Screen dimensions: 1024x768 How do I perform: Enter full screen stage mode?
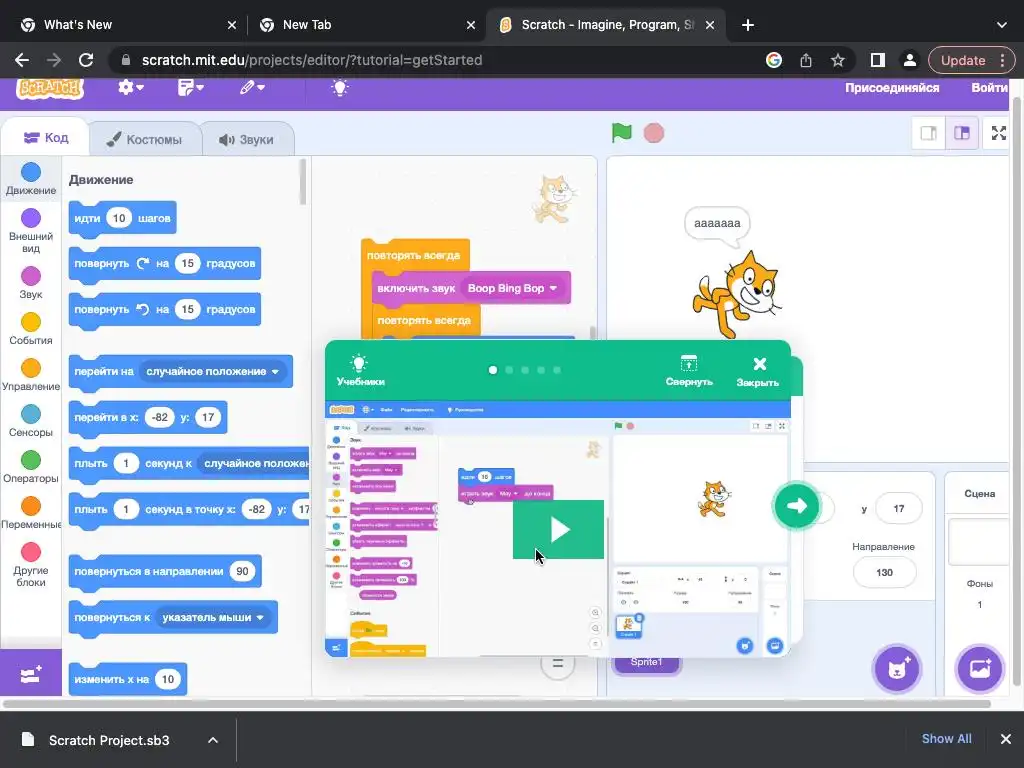[x=999, y=133]
